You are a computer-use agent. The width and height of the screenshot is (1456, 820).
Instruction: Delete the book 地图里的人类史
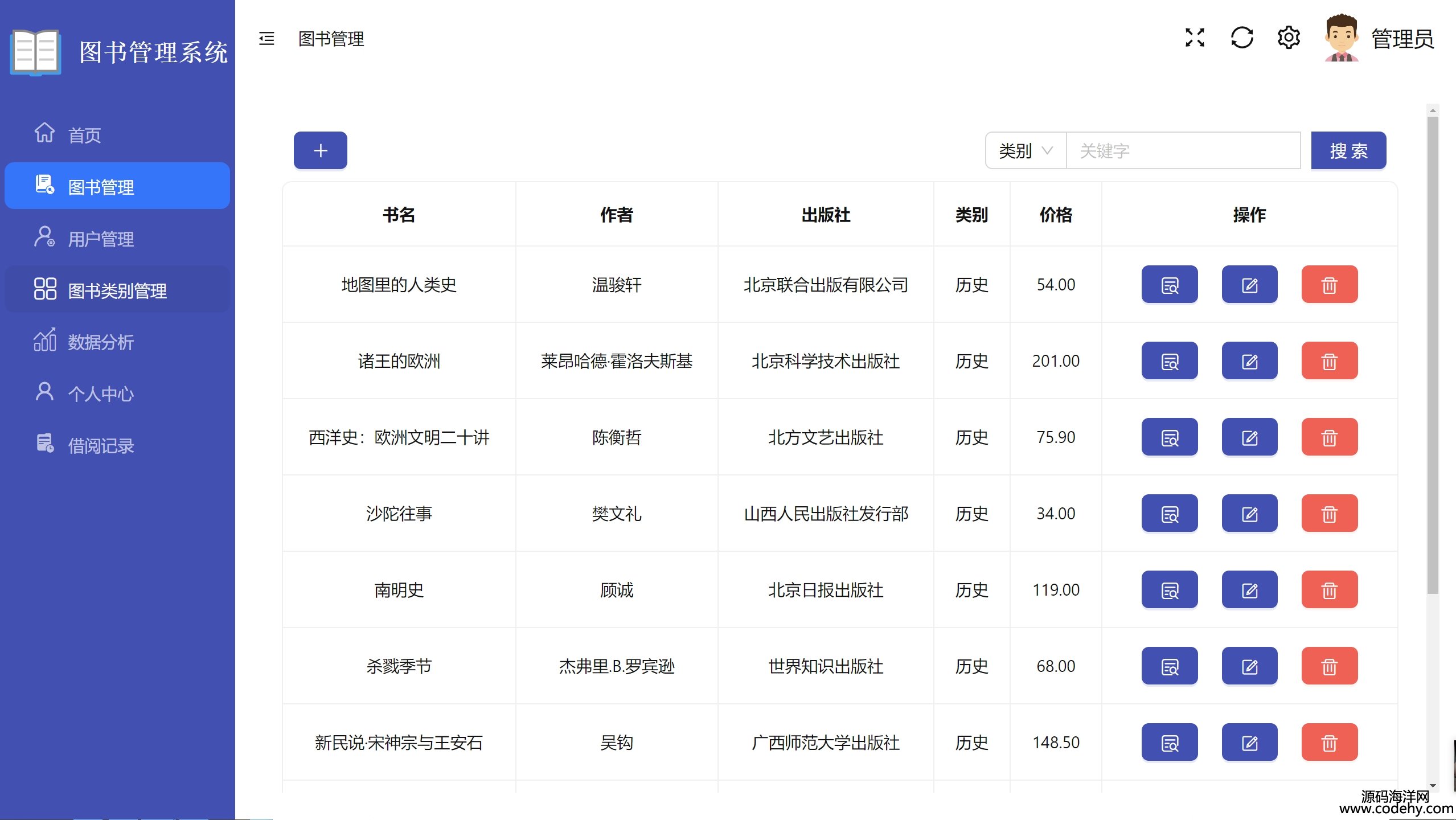click(x=1330, y=284)
